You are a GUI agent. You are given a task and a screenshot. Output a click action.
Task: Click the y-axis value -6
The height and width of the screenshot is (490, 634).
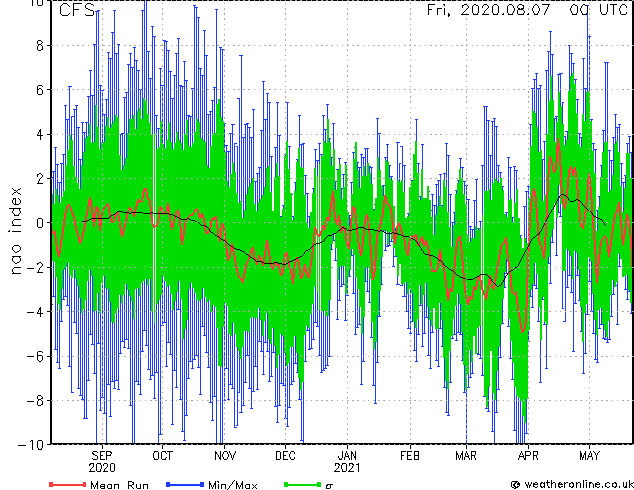(x=35, y=356)
